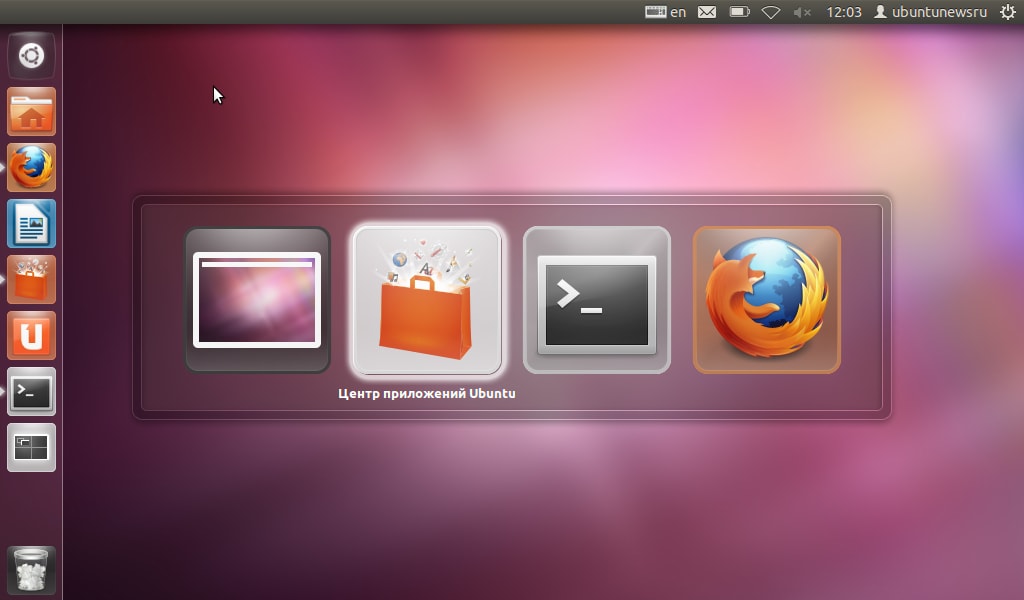This screenshot has height=600, width=1024.
Task: Open Terminal from the launcher
Action: tap(31, 392)
